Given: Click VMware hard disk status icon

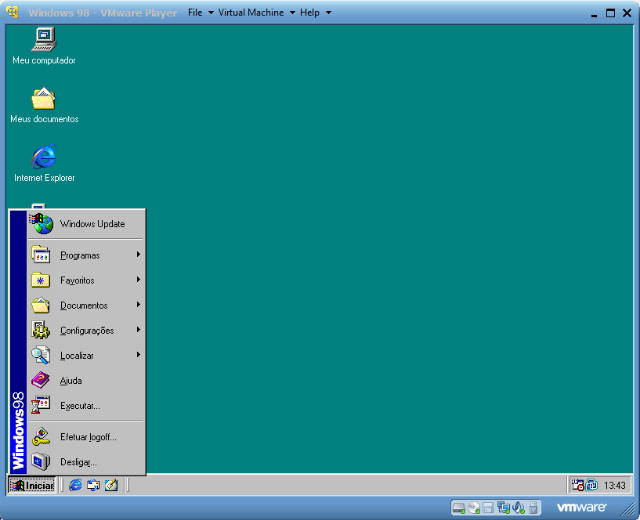Looking at the screenshot, I should click(x=459, y=508).
